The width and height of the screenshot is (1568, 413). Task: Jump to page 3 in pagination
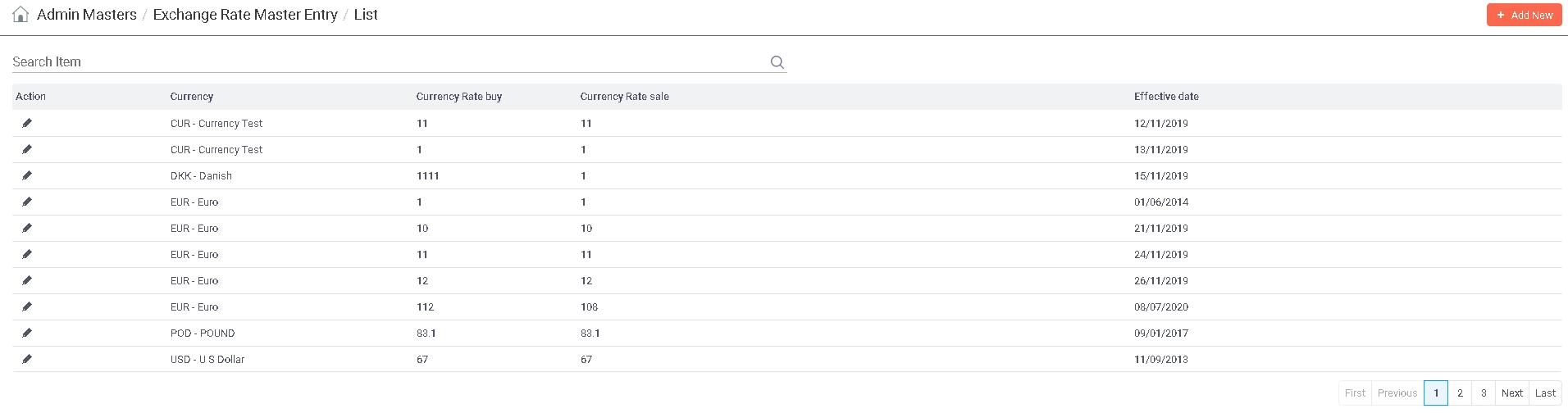(1484, 393)
